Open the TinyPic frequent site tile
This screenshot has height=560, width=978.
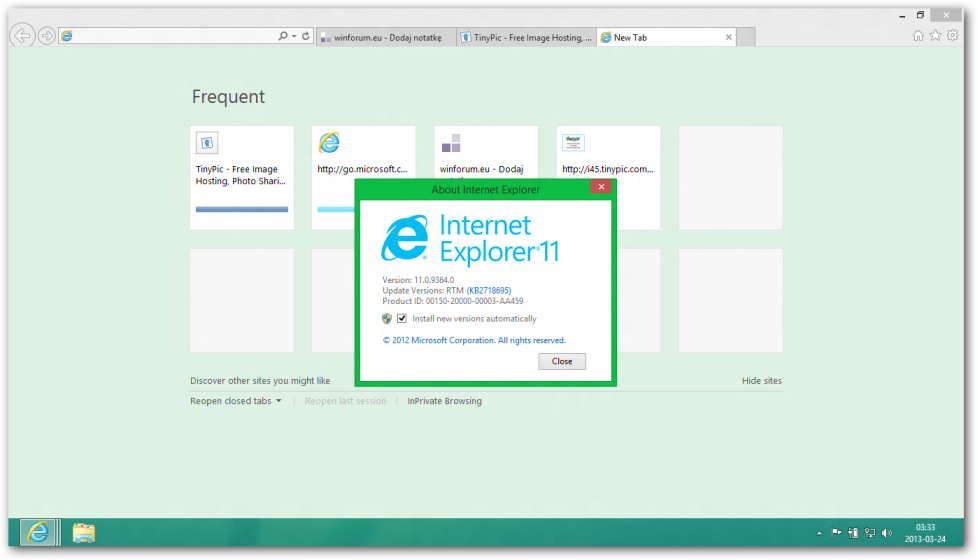pos(242,178)
